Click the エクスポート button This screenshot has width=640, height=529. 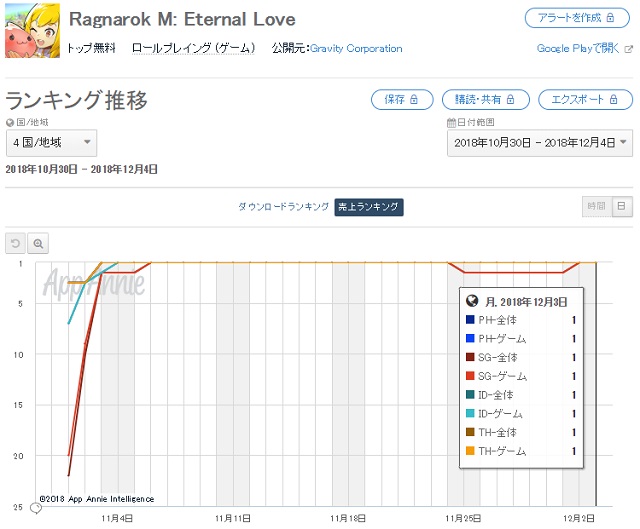(x=585, y=100)
